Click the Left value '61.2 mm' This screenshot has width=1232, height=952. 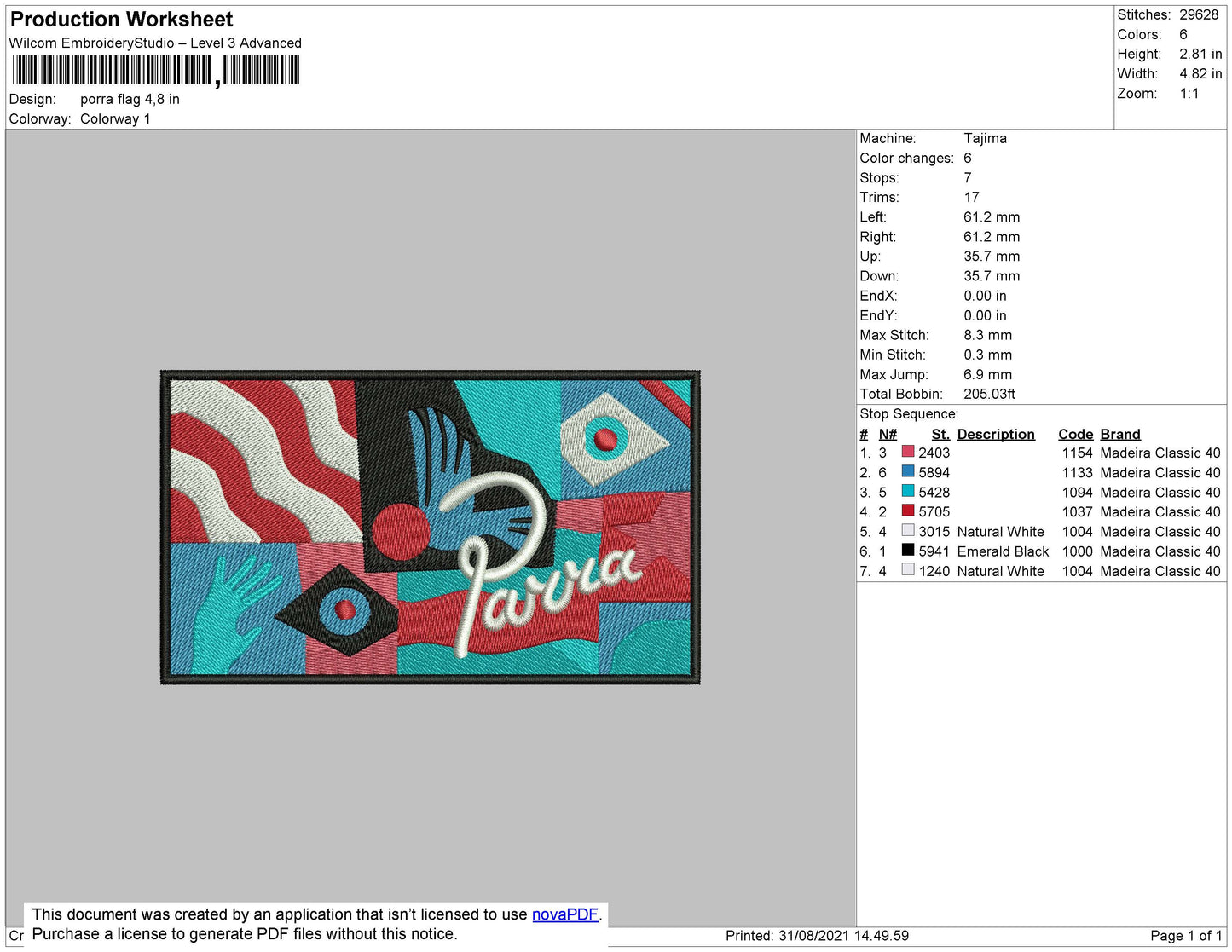pos(992,216)
